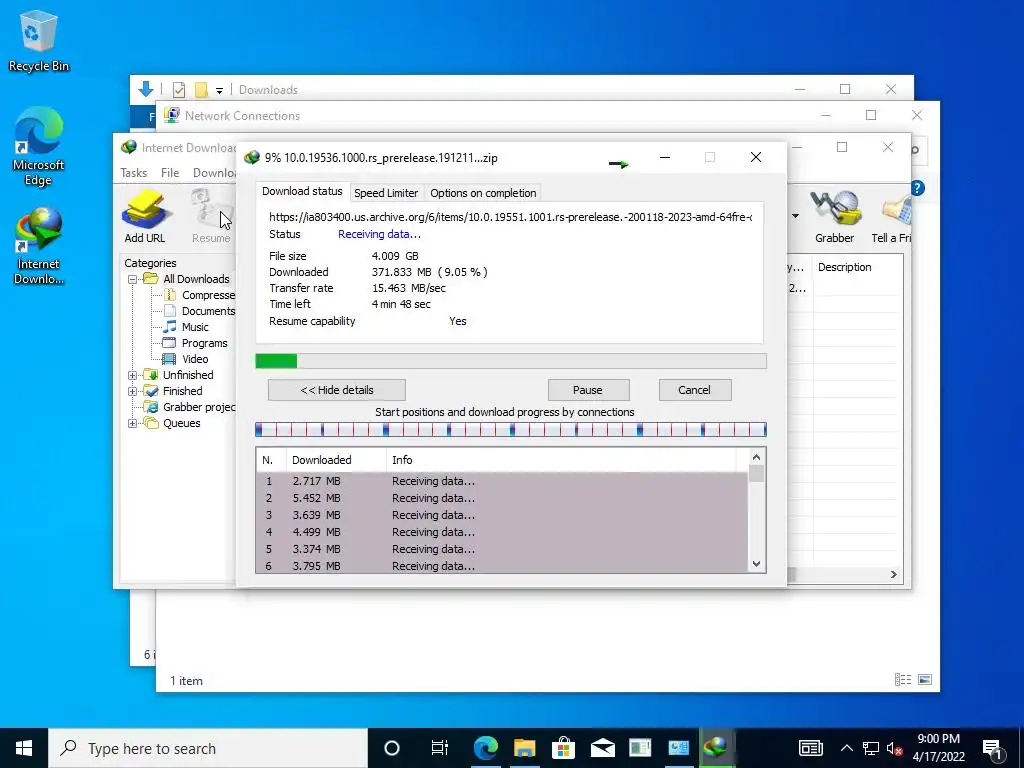
Task: Select connection row 2 with 5.452 MB
Action: tap(502, 498)
